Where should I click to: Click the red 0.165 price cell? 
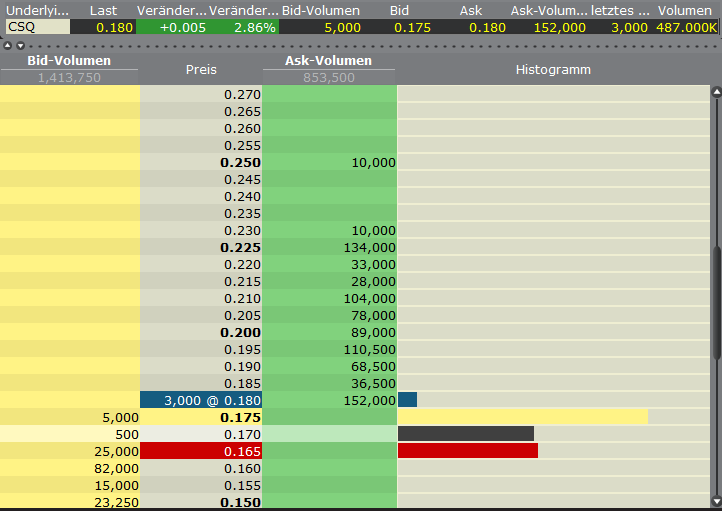pos(200,451)
